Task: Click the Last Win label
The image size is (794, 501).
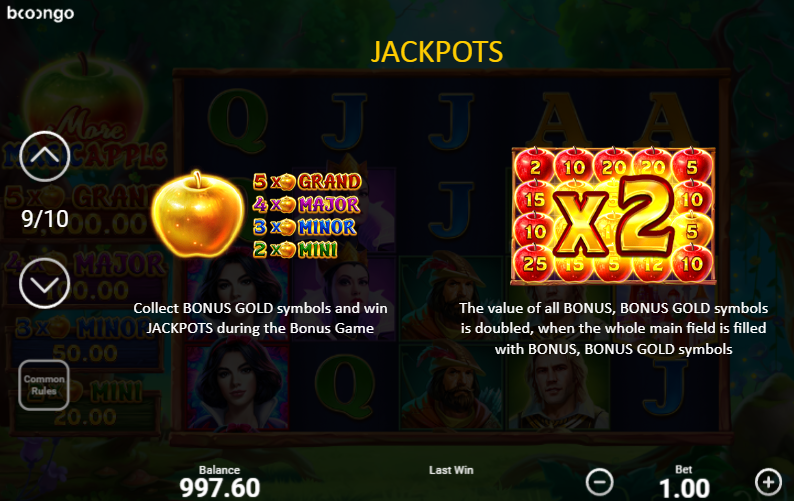Action: pyautogui.click(x=451, y=470)
